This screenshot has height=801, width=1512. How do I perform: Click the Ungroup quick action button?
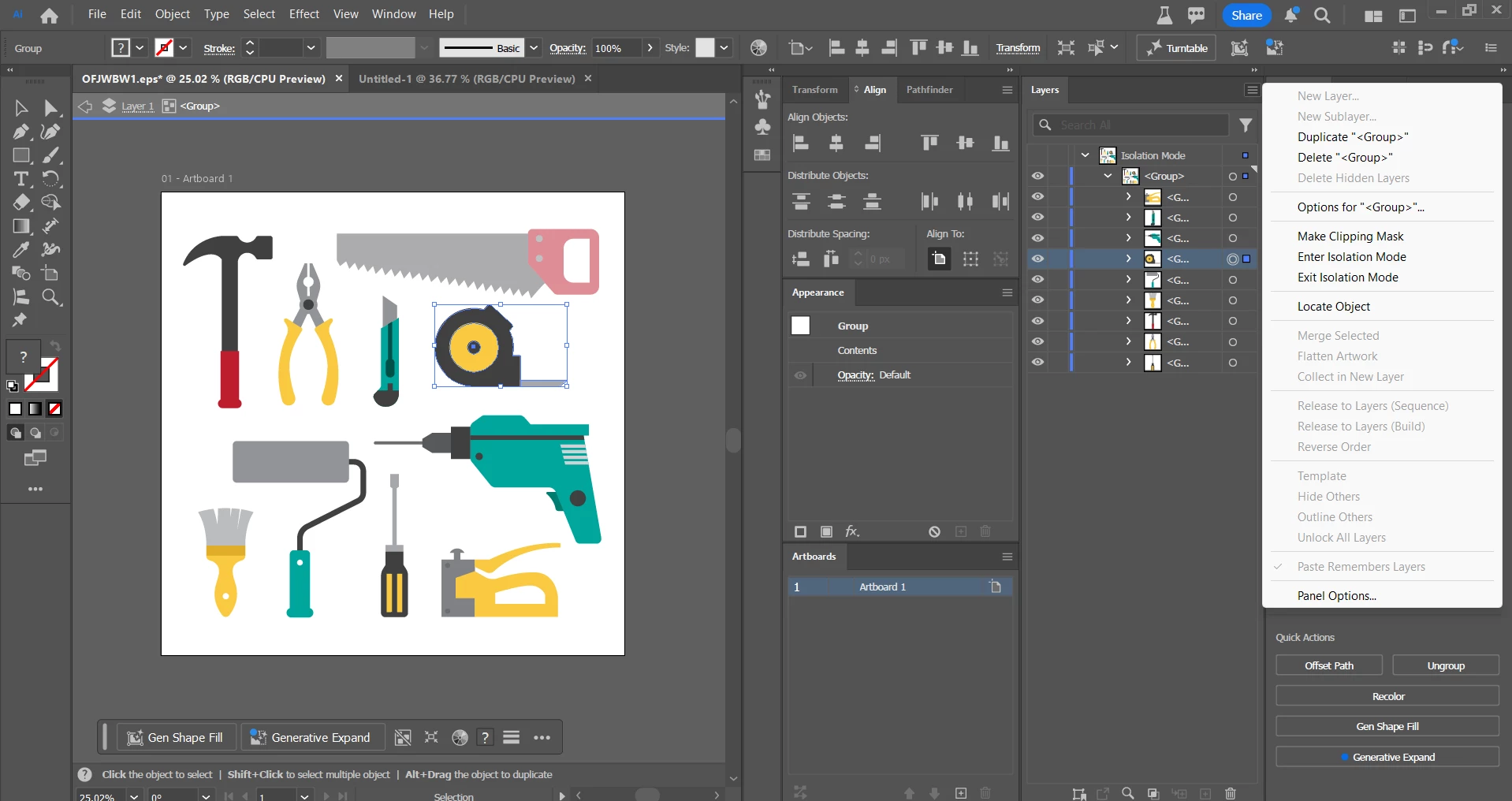pyautogui.click(x=1445, y=665)
